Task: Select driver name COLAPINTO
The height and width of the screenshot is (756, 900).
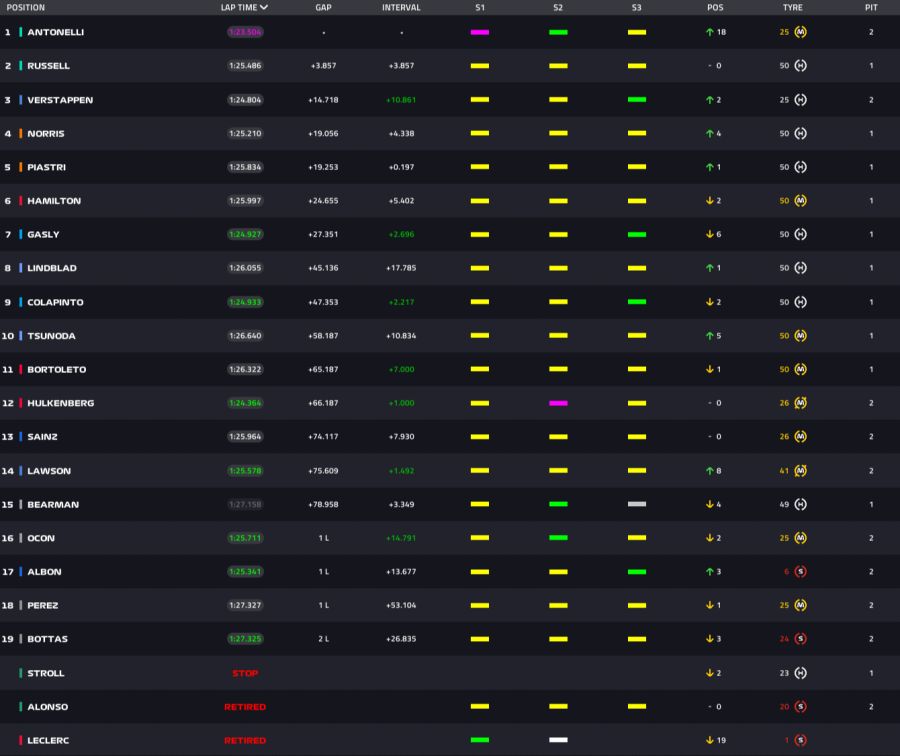Action: pos(56,302)
